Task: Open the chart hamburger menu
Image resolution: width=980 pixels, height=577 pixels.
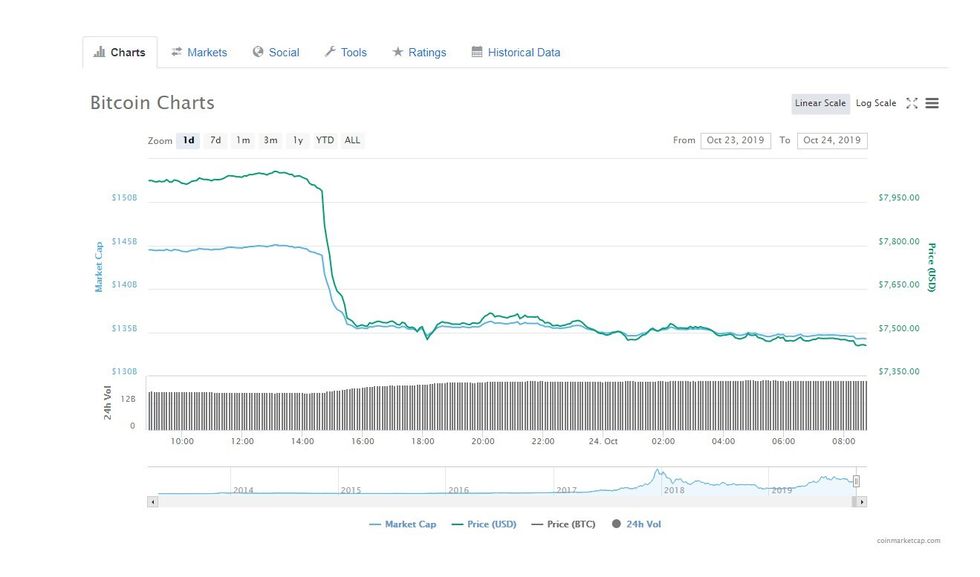Action: click(x=932, y=103)
